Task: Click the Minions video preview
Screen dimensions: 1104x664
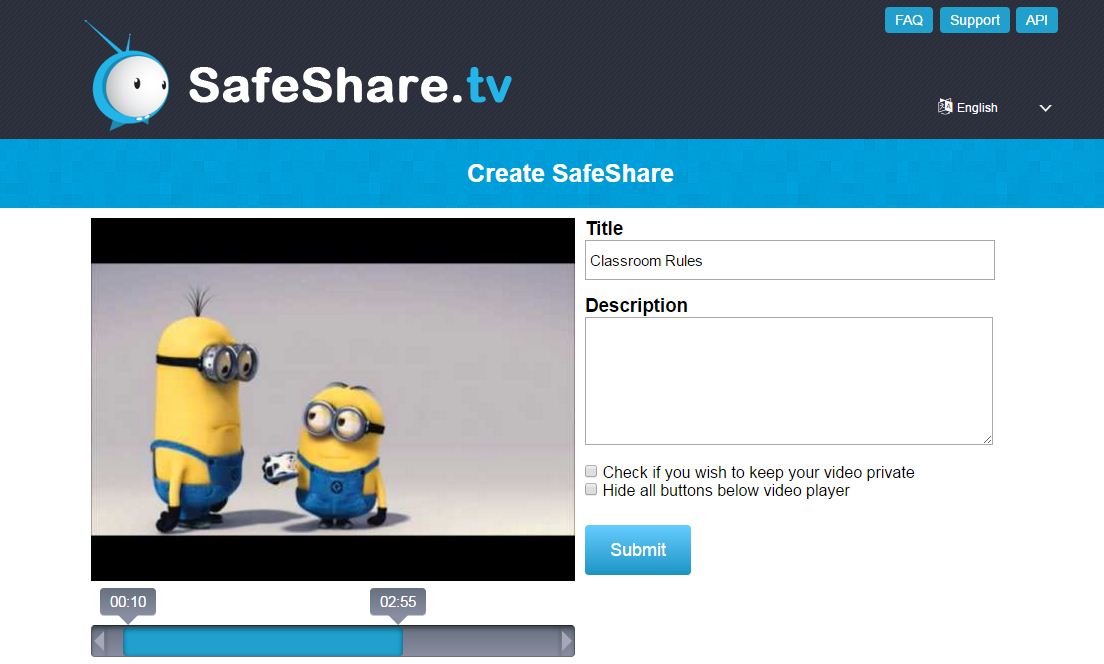Action: (x=333, y=399)
